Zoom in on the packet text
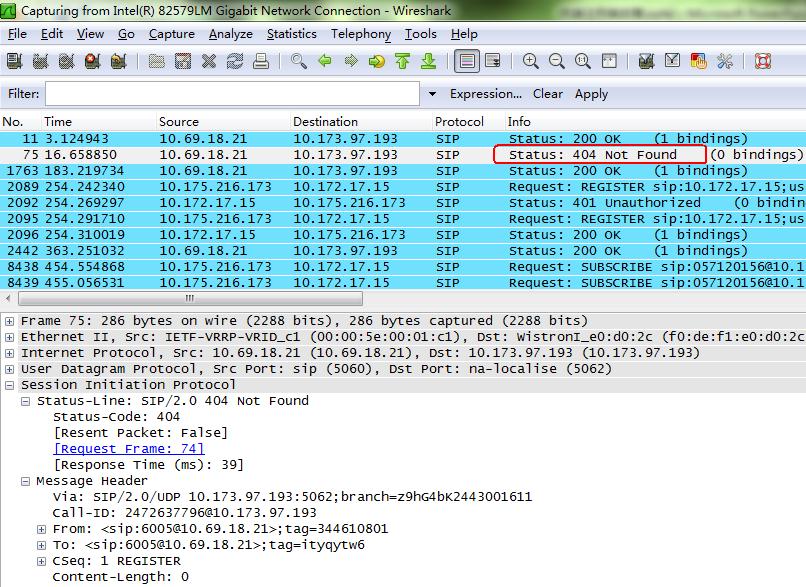This screenshot has width=806, height=587. pyautogui.click(x=530, y=61)
